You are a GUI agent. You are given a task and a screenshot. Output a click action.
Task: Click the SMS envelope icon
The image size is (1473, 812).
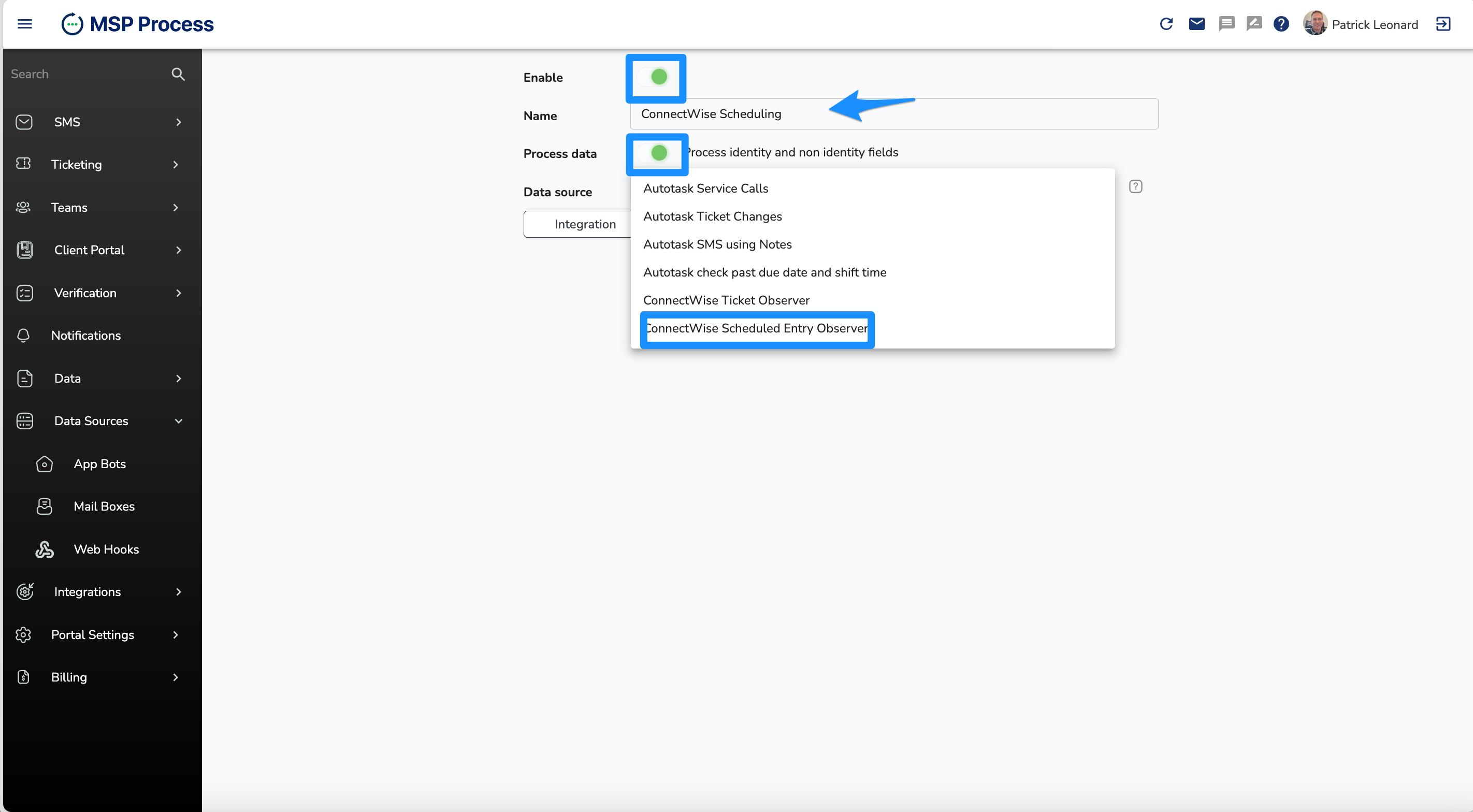pos(24,122)
